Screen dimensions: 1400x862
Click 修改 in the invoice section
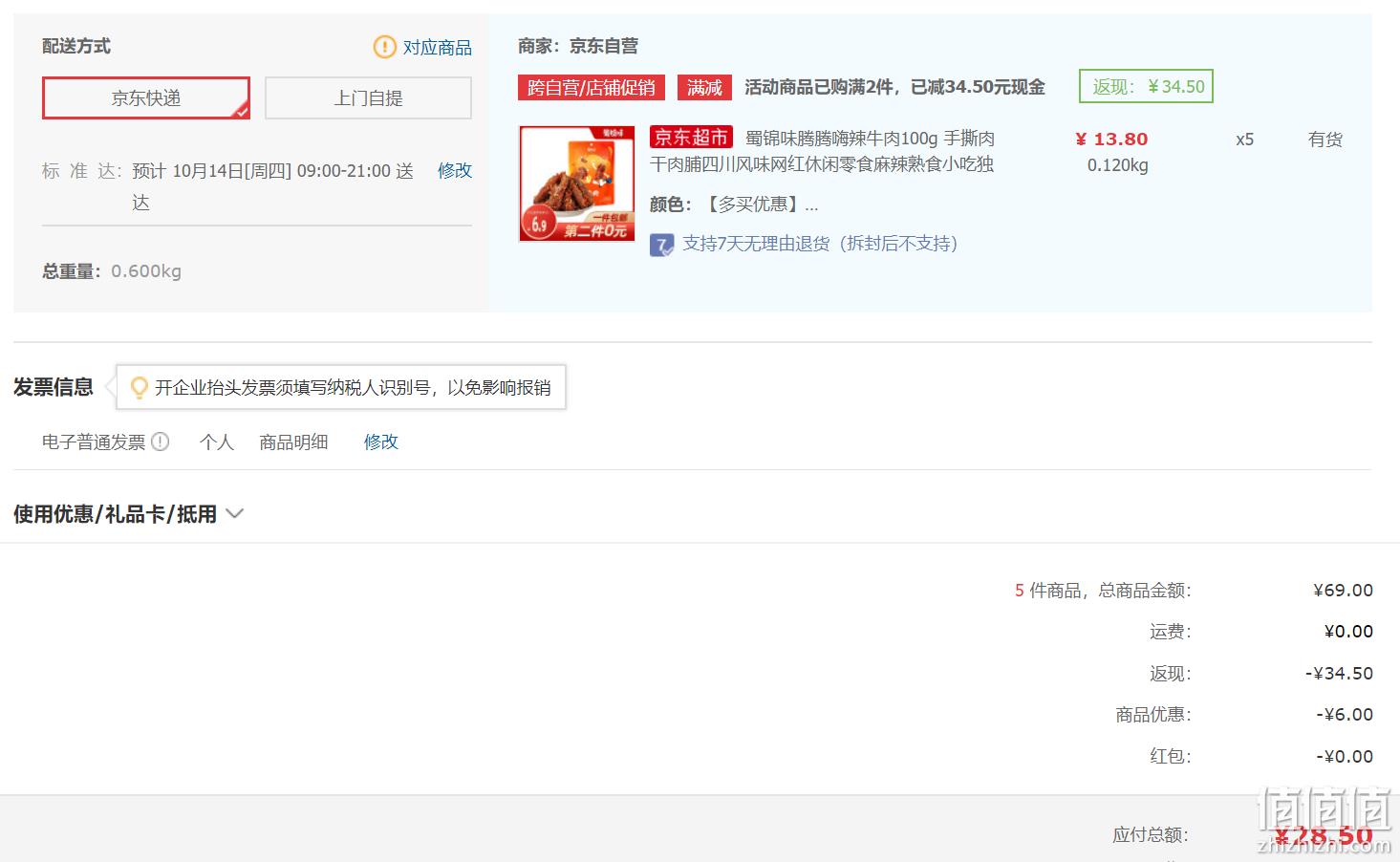point(380,442)
